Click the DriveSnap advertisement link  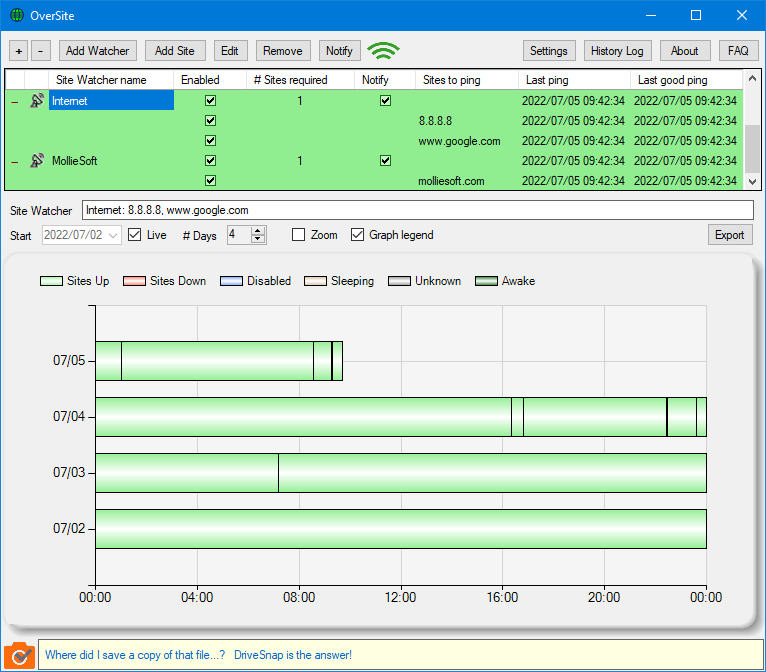coord(198,656)
